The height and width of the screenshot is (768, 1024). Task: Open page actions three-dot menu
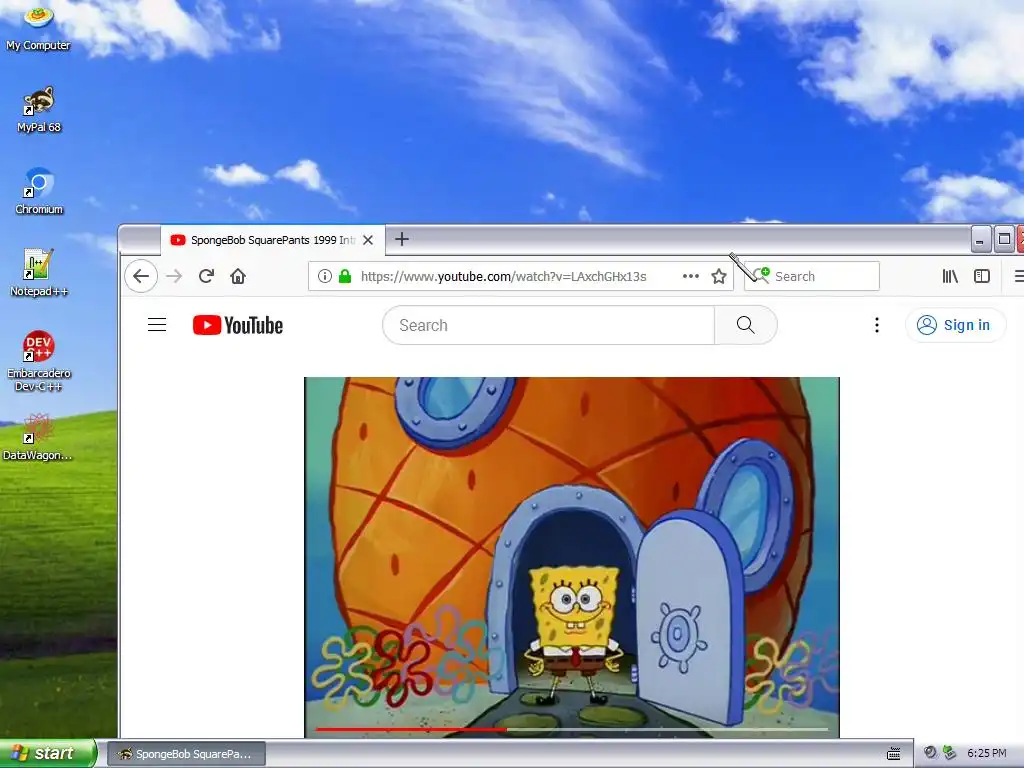point(690,276)
